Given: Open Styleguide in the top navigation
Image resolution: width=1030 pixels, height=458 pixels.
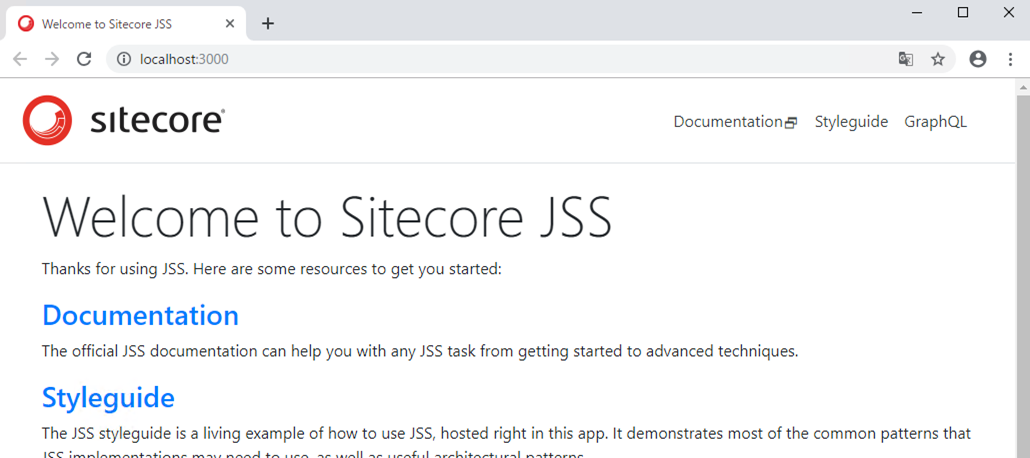Looking at the screenshot, I should pos(851,122).
